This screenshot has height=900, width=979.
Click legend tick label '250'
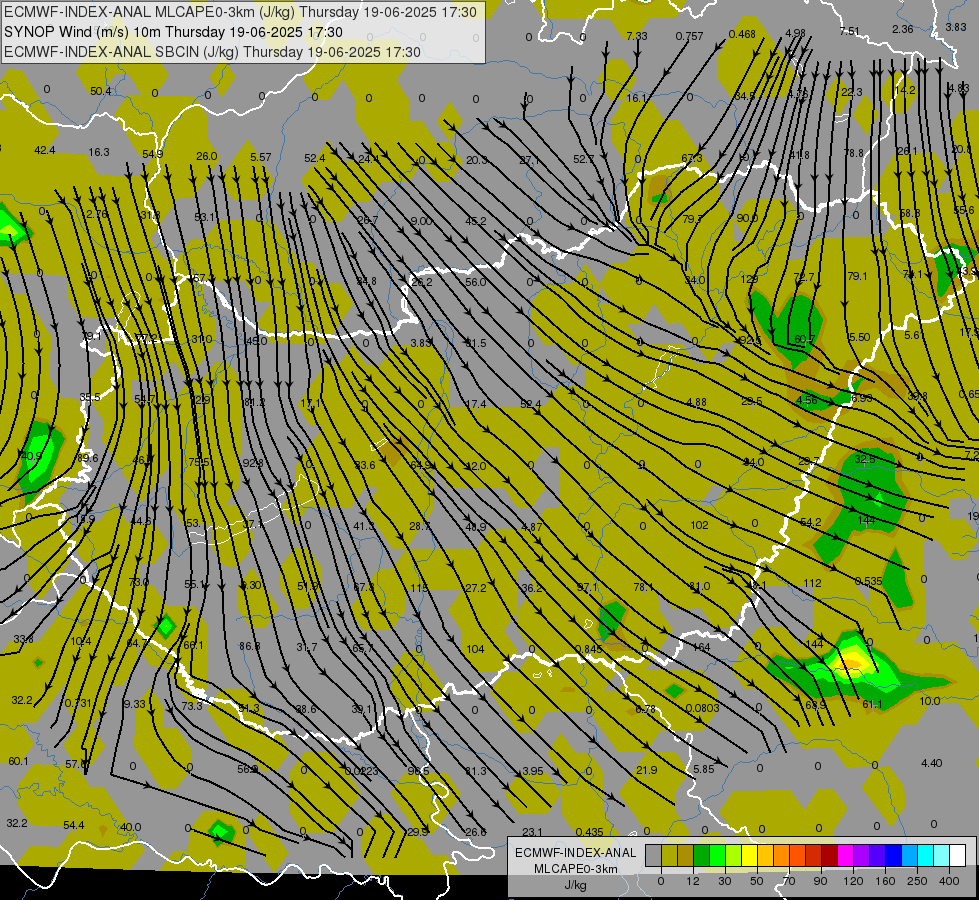point(917,881)
